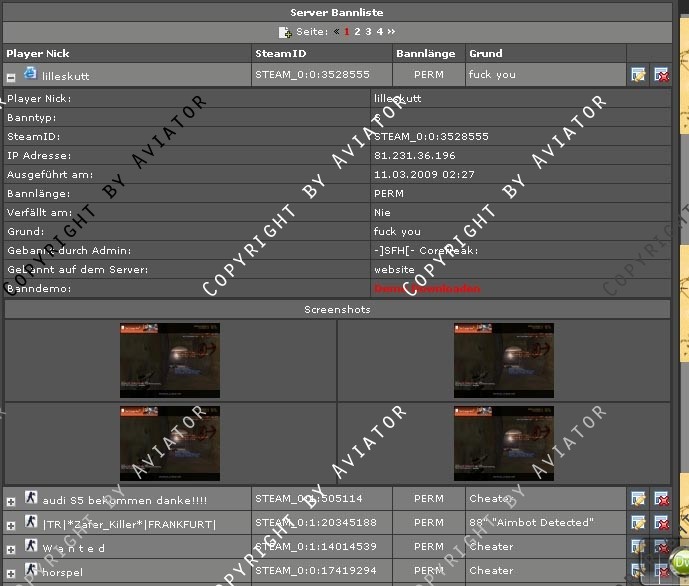This screenshot has width=689, height=586.
Task: Click the Counter-Strike icon next to horspel
Action: point(31,571)
